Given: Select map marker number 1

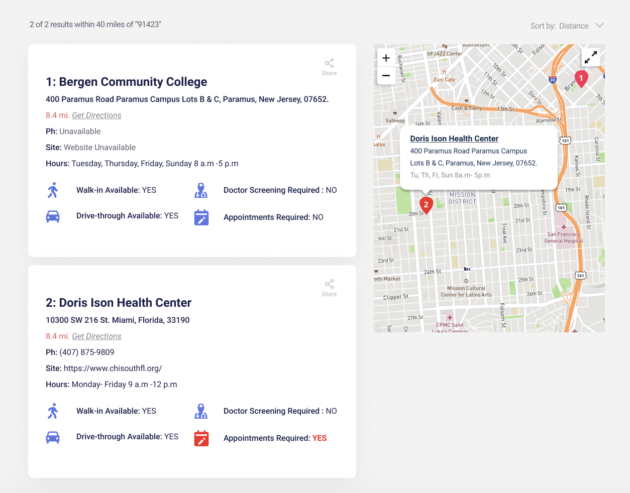Looking at the screenshot, I should tap(581, 78).
